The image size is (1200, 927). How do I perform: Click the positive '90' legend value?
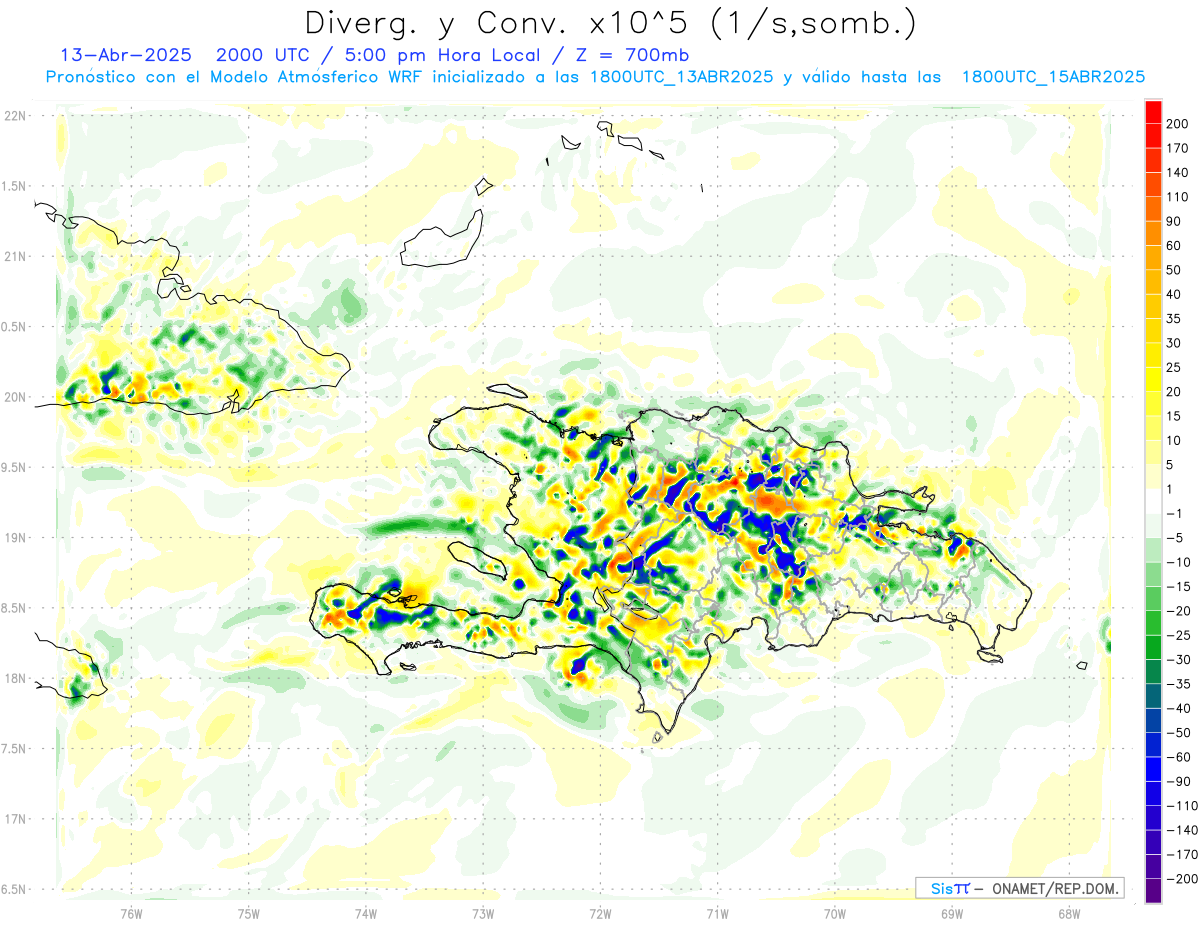tap(1175, 221)
